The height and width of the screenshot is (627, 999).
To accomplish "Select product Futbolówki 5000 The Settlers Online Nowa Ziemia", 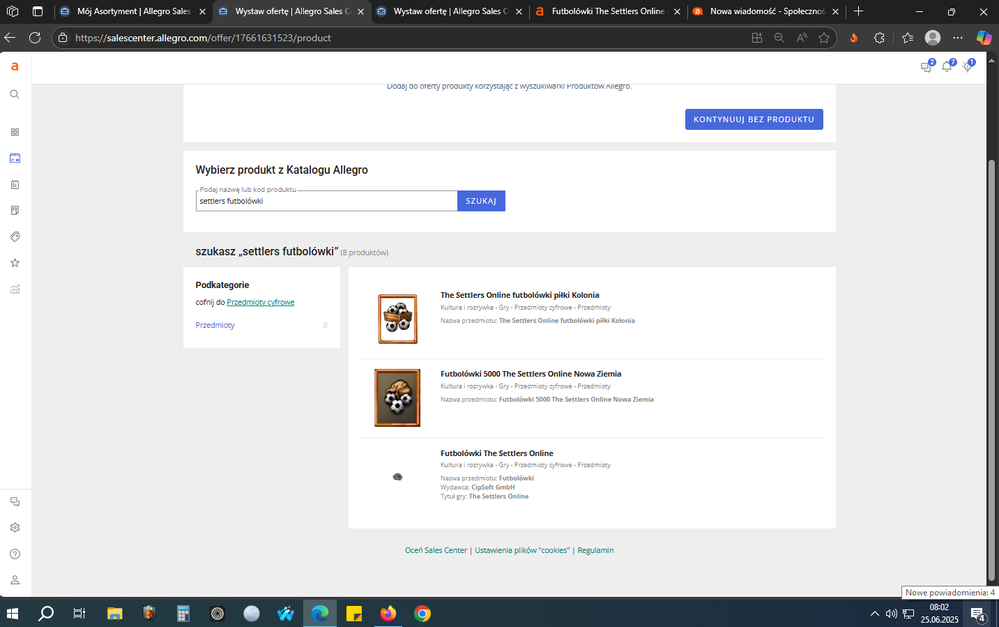I will click(x=531, y=374).
